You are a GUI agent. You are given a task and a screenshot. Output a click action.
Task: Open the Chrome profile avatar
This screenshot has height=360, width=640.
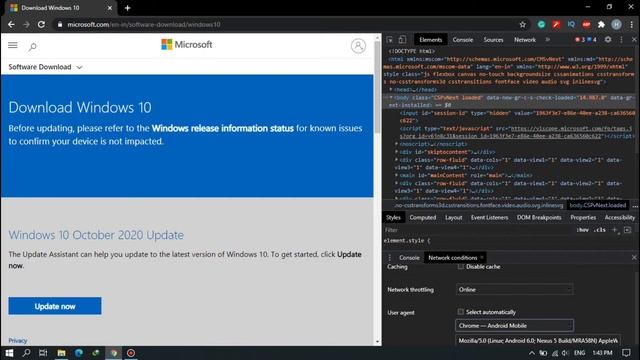[616, 24]
